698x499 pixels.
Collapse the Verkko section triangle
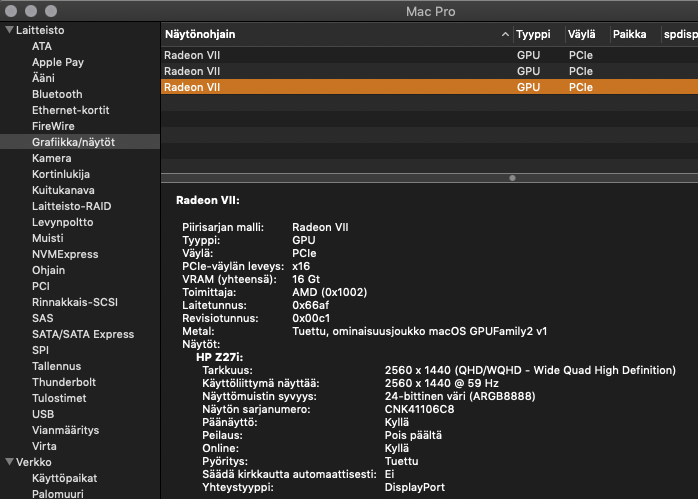[9, 462]
